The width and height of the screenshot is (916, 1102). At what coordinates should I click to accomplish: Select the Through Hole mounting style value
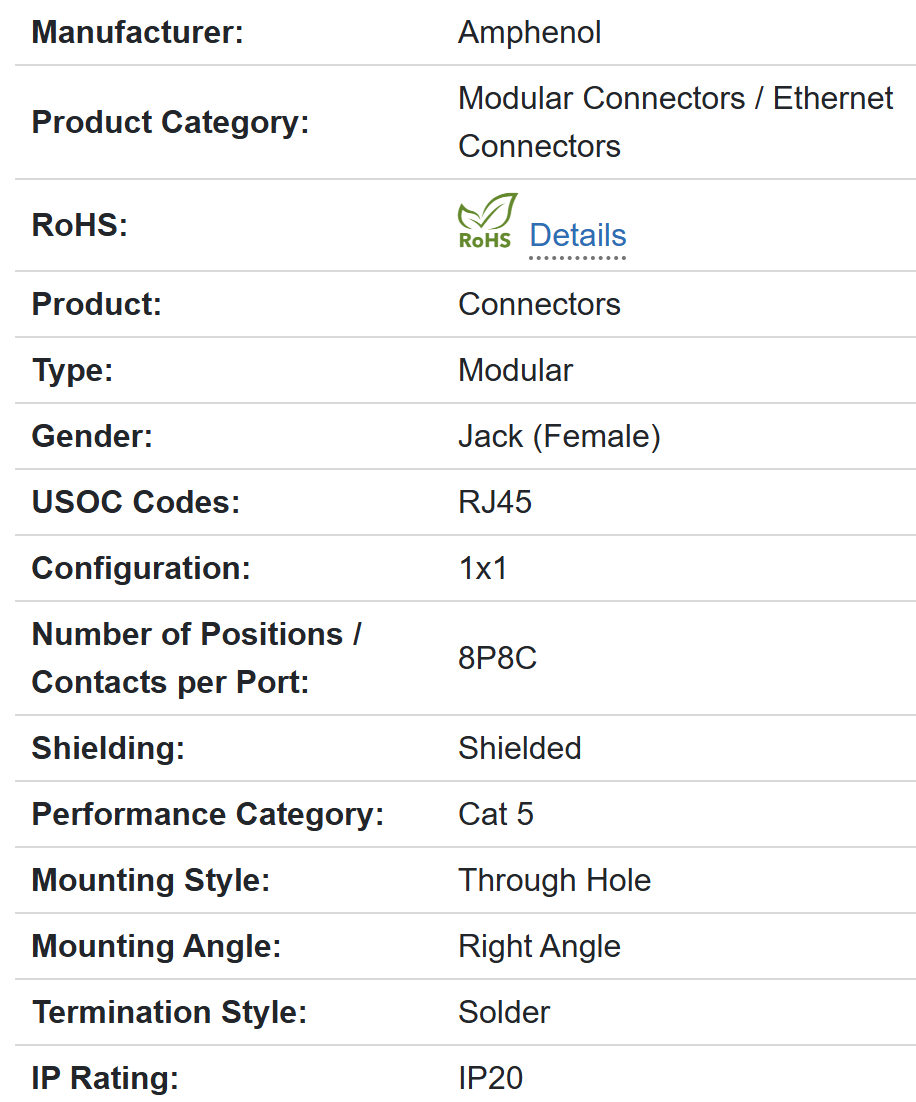click(x=554, y=881)
